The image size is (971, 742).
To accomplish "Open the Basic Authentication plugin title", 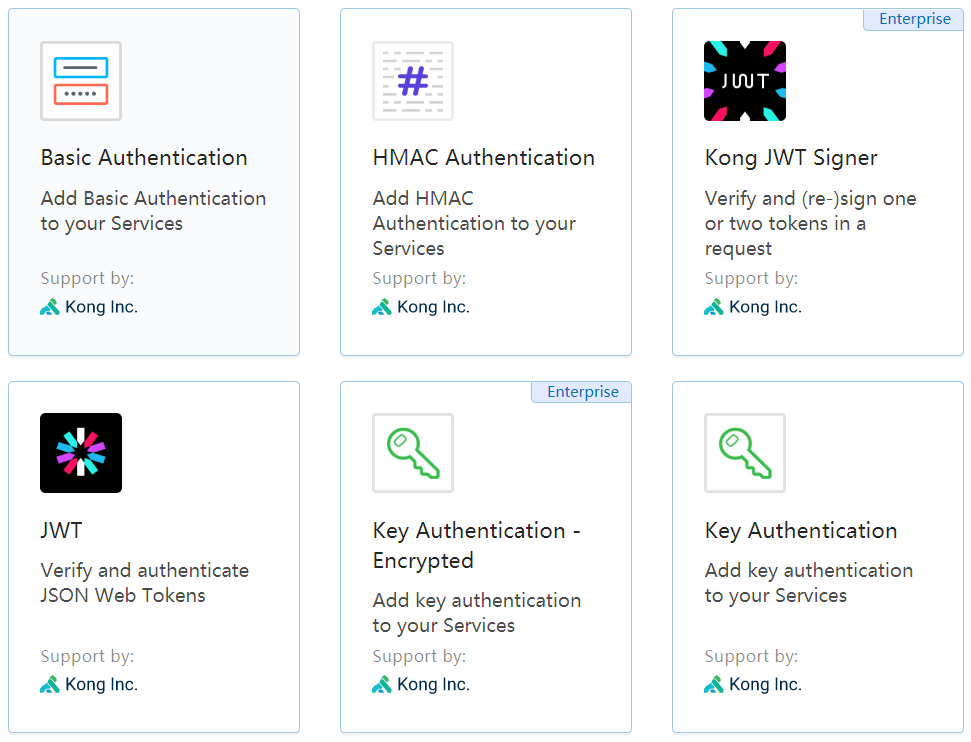I will [144, 158].
